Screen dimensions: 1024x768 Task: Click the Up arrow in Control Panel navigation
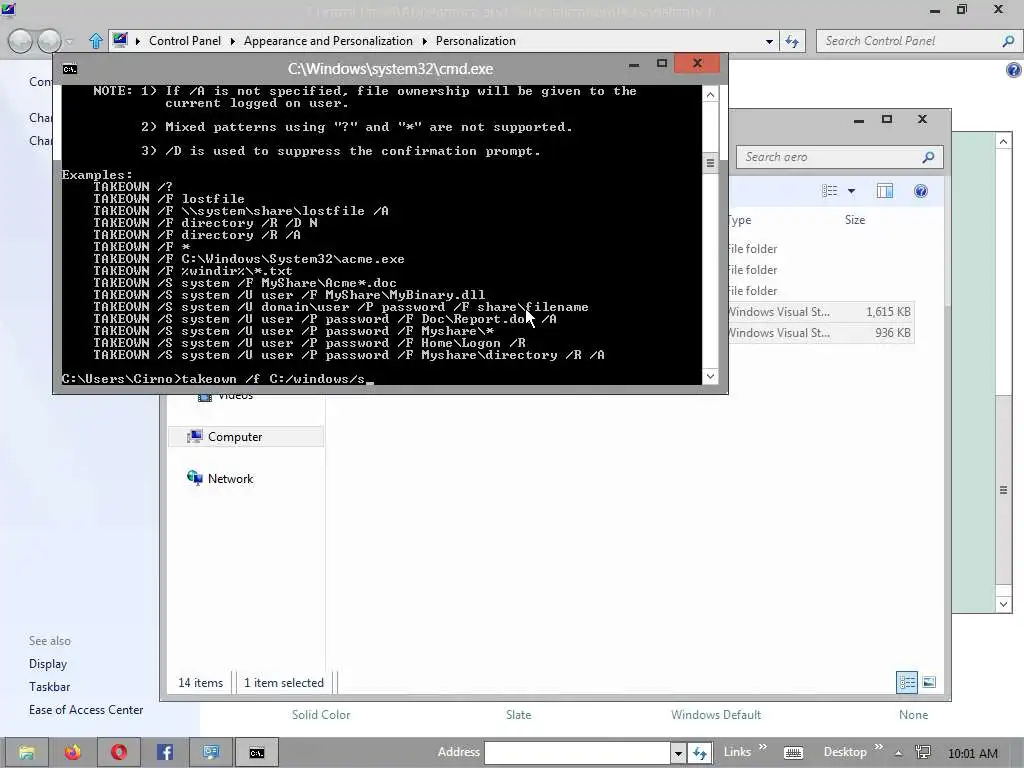(95, 41)
